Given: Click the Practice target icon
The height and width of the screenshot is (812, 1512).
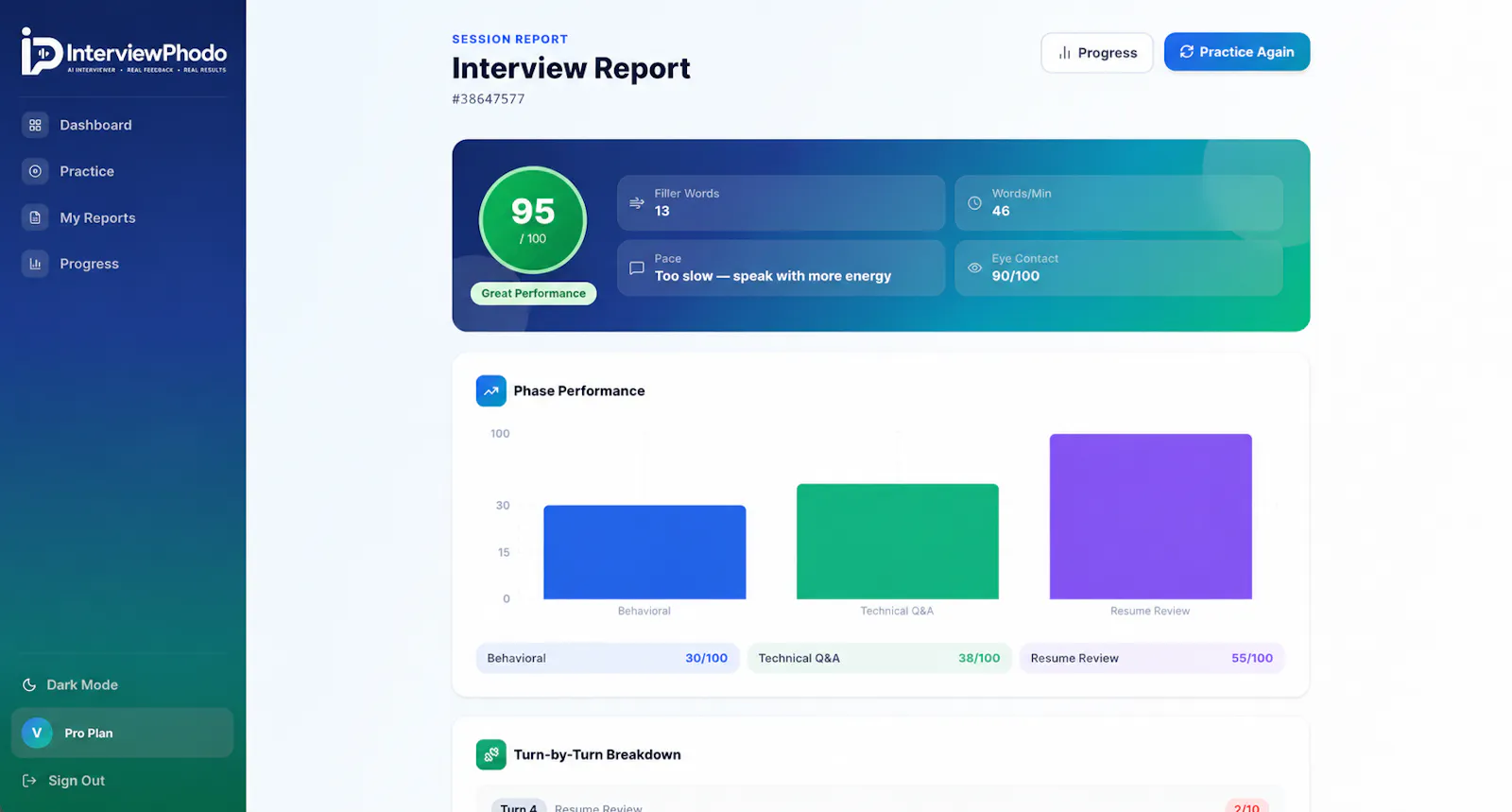Looking at the screenshot, I should (x=35, y=171).
